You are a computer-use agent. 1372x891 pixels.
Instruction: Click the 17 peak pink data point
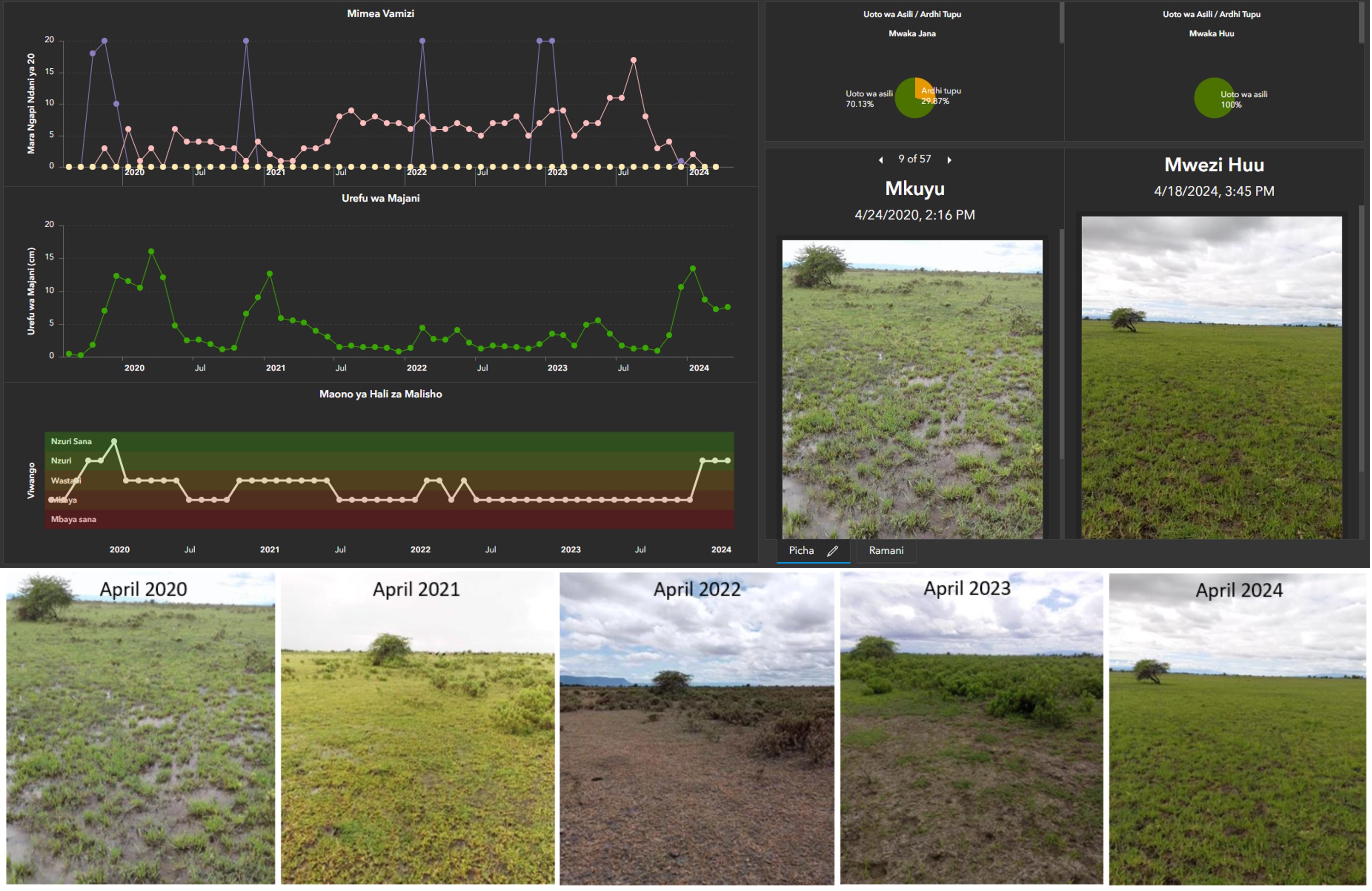point(633,60)
